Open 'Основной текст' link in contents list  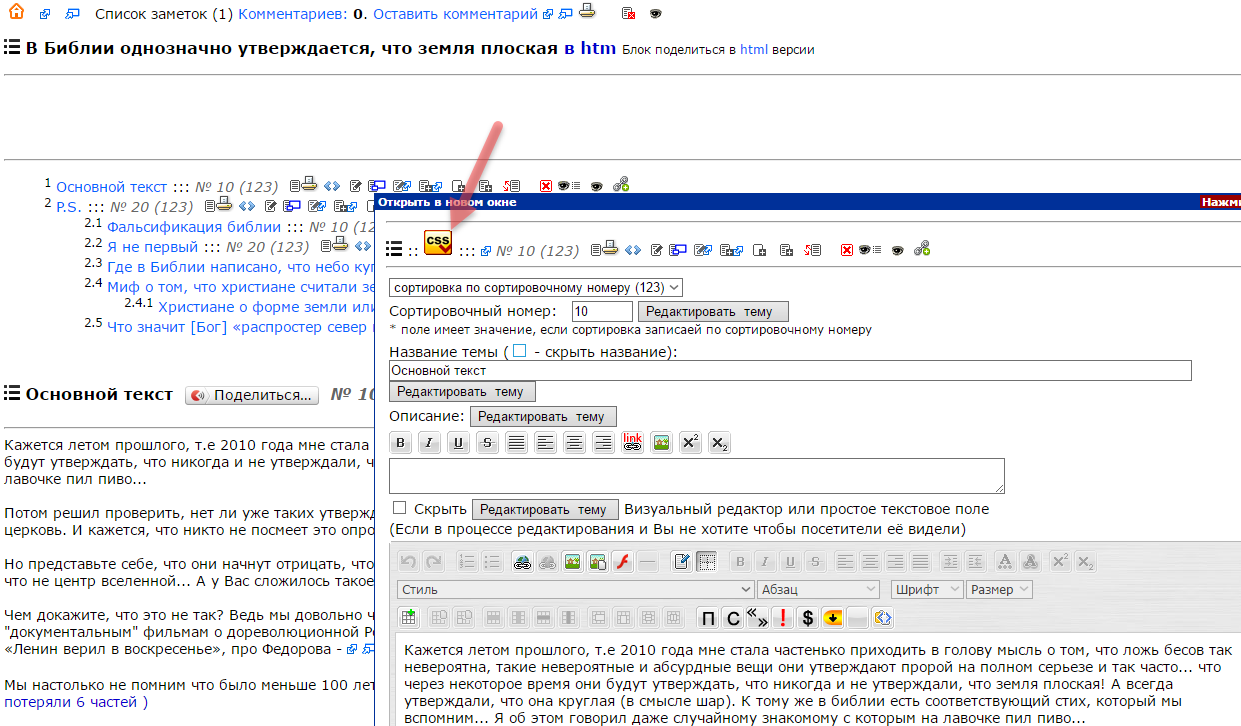[x=112, y=187]
